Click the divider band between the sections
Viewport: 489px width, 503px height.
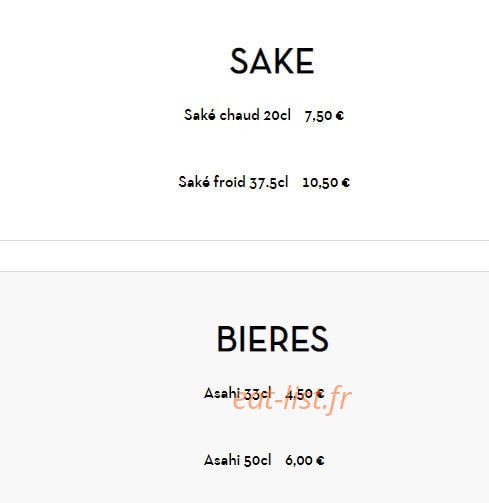(x=244, y=256)
